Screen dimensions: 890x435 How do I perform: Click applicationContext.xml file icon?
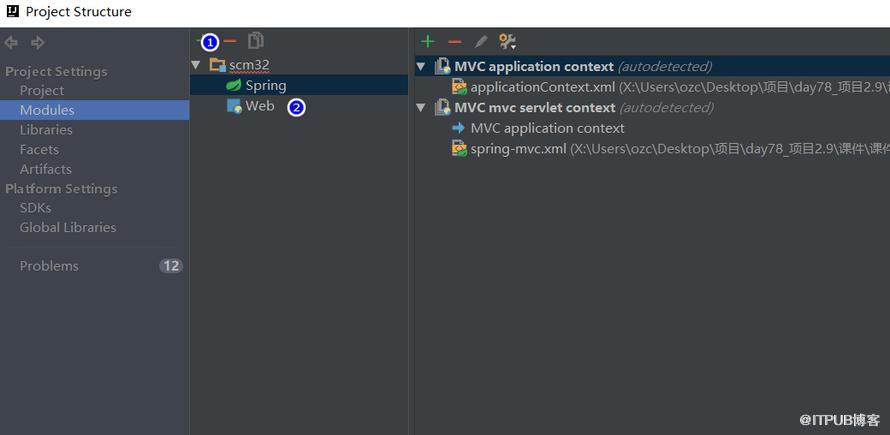click(459, 87)
